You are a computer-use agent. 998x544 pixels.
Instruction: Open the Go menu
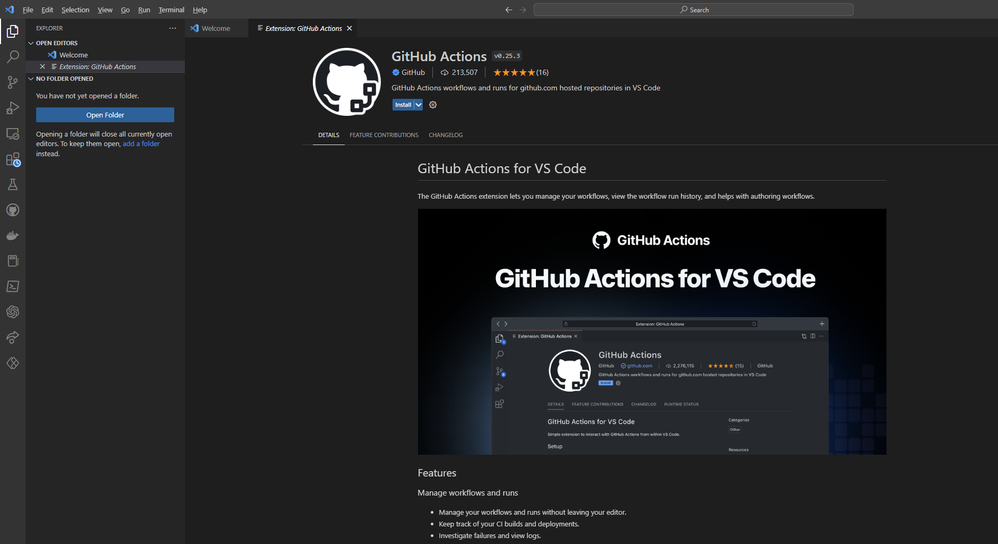point(125,10)
